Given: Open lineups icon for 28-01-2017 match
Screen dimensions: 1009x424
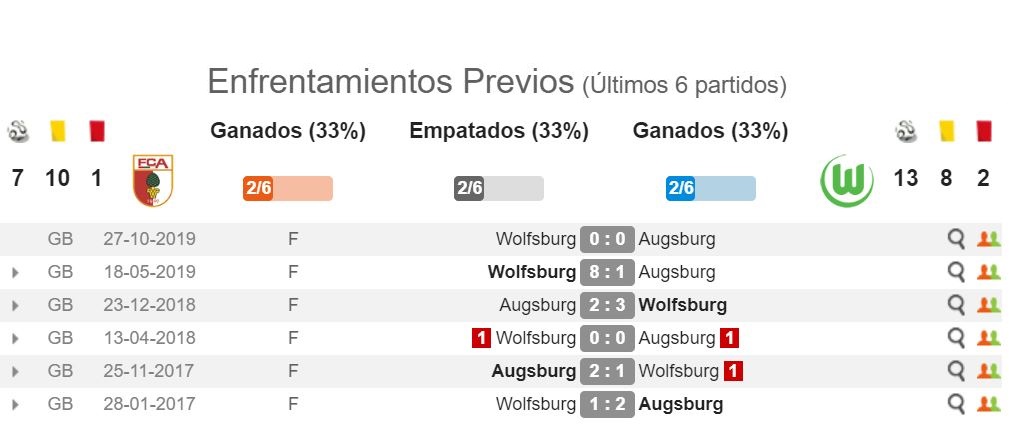Looking at the screenshot, I should 988,404.
